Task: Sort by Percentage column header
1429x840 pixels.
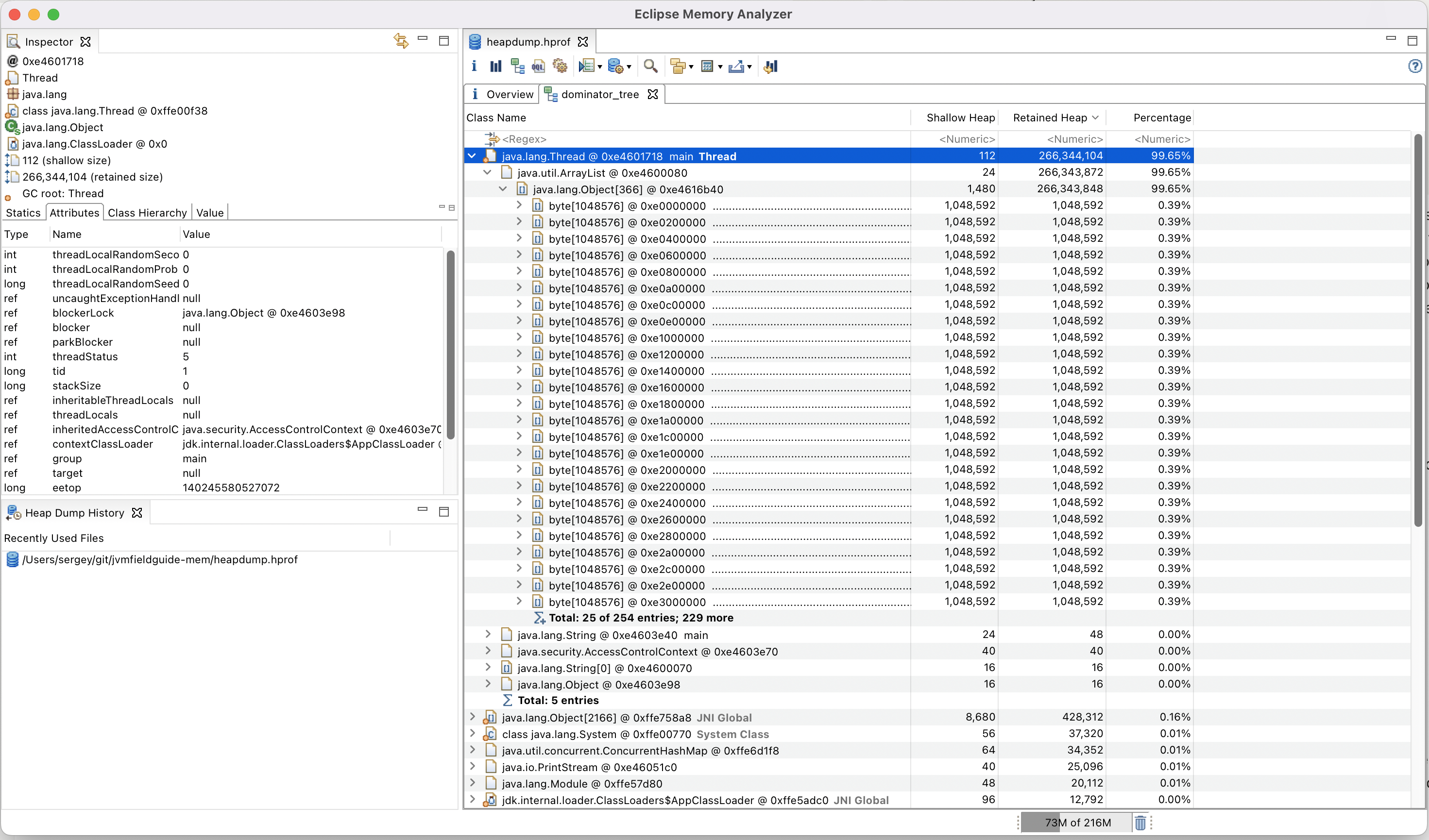Action: (1149, 118)
